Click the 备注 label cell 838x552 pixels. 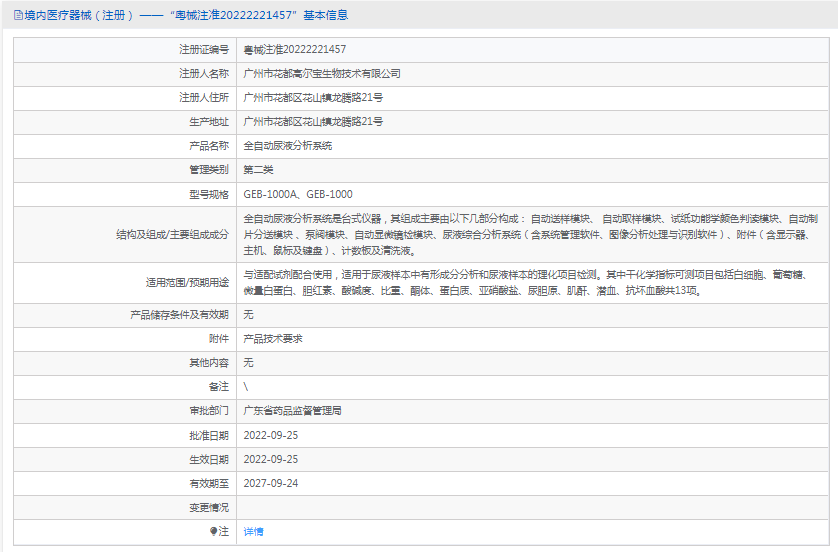point(125,386)
